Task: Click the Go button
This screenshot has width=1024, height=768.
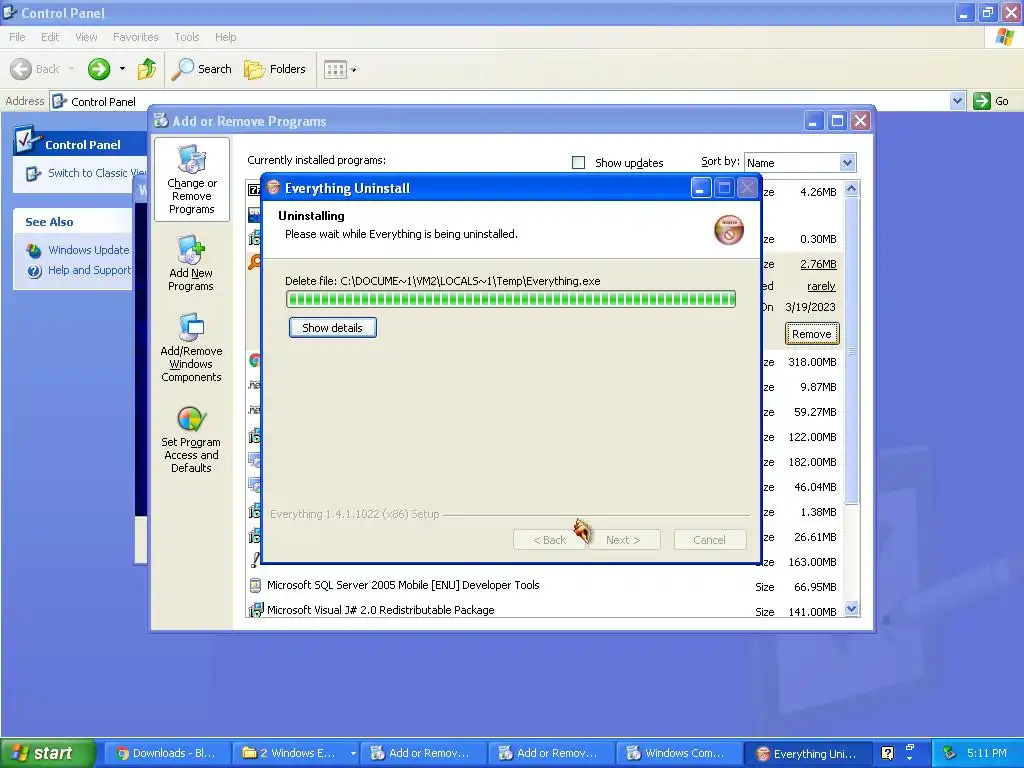Action: click(x=991, y=101)
